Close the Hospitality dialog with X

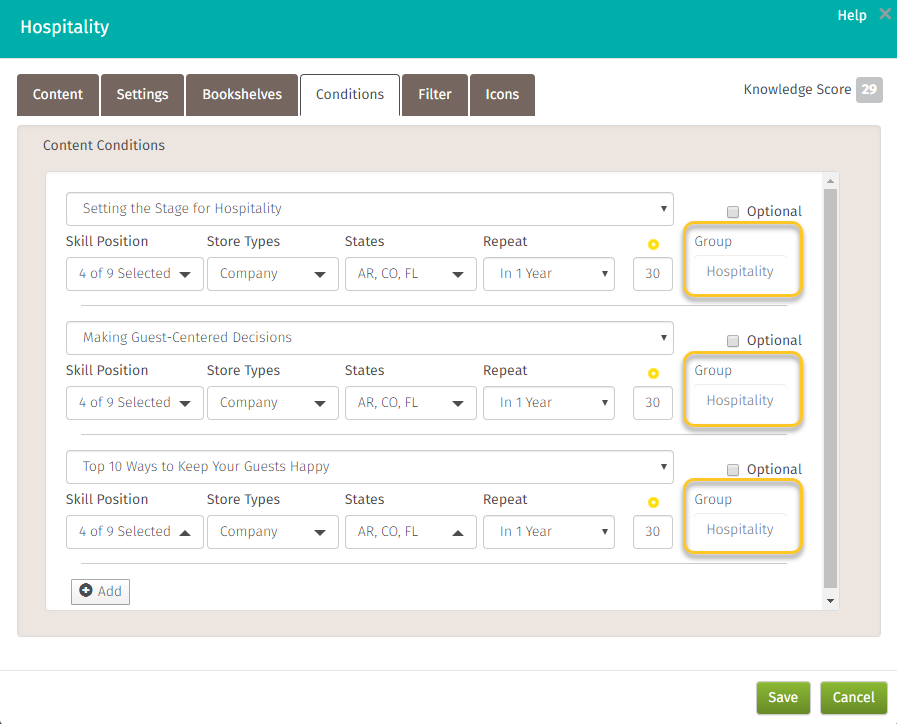[885, 14]
